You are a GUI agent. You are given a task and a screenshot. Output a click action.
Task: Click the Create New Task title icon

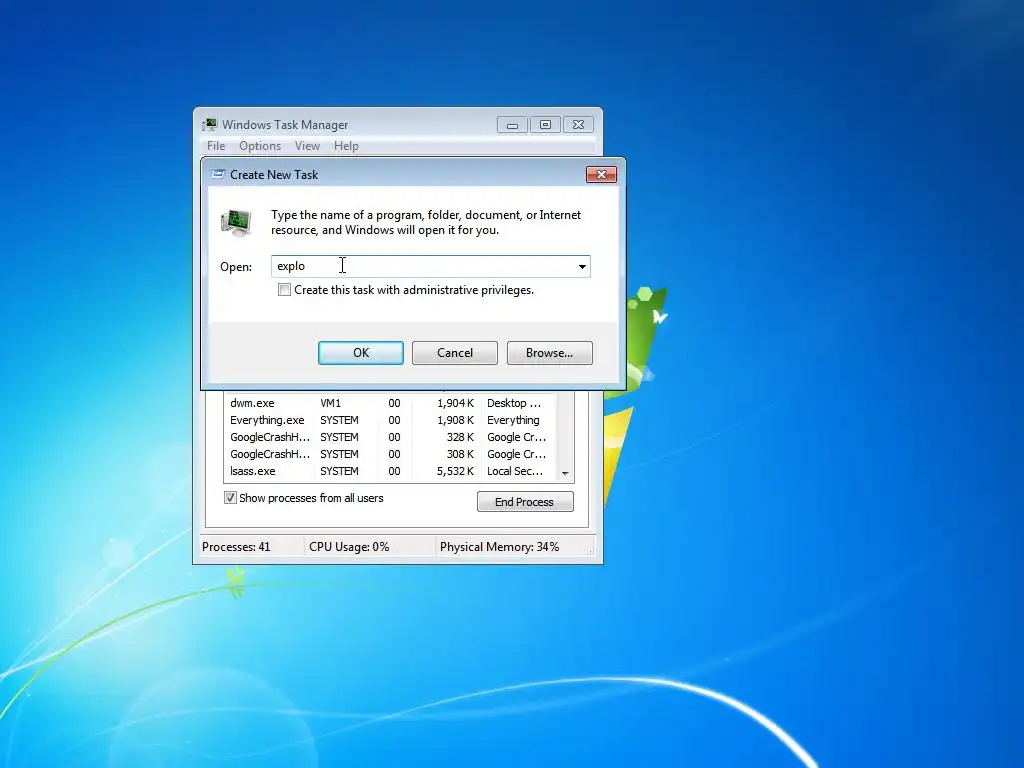(218, 174)
